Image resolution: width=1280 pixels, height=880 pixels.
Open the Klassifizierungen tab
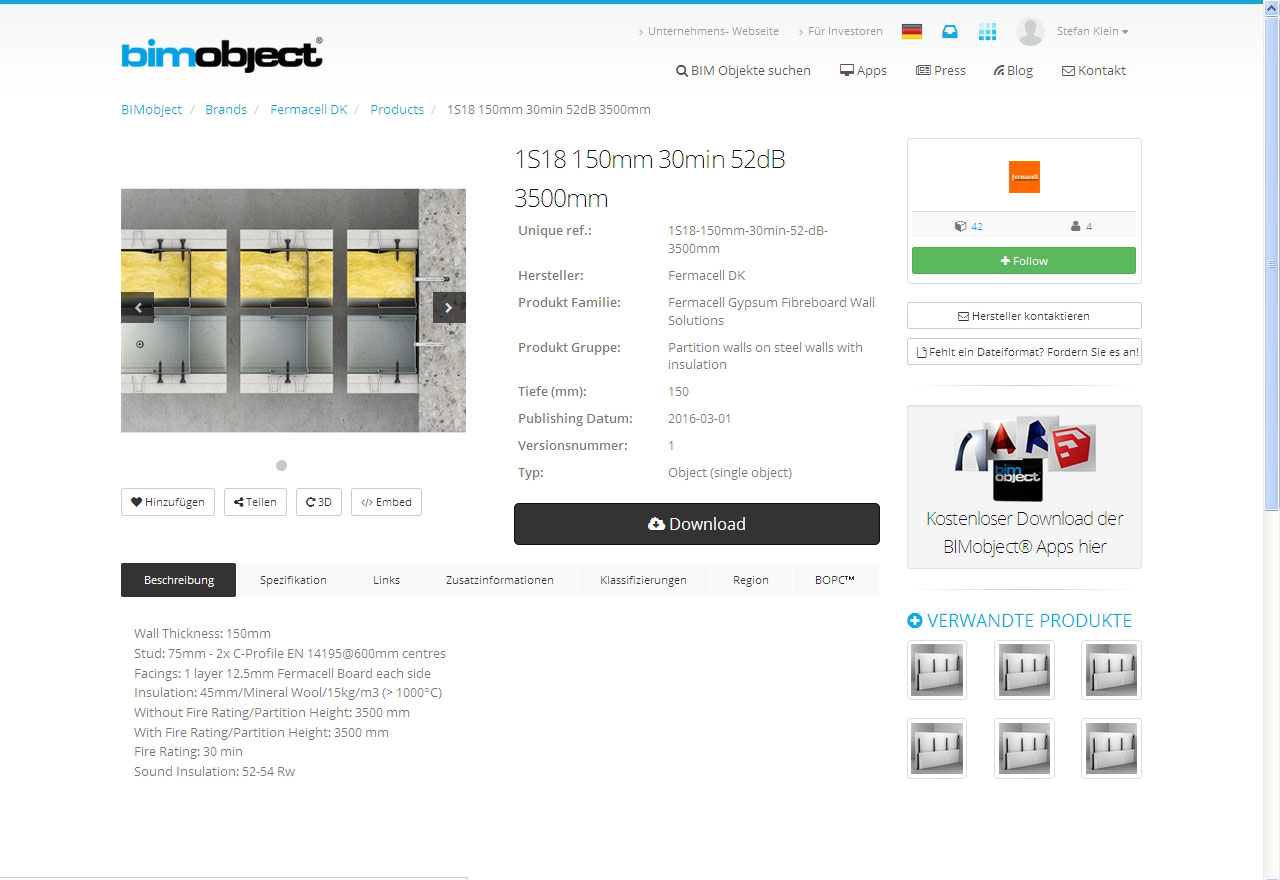click(643, 580)
